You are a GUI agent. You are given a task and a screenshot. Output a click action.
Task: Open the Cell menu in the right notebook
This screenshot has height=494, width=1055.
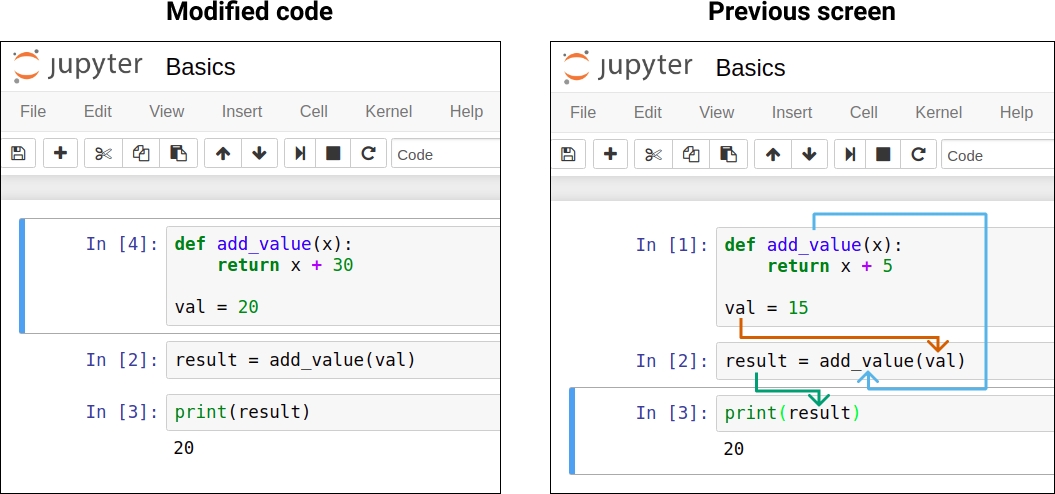[864, 112]
